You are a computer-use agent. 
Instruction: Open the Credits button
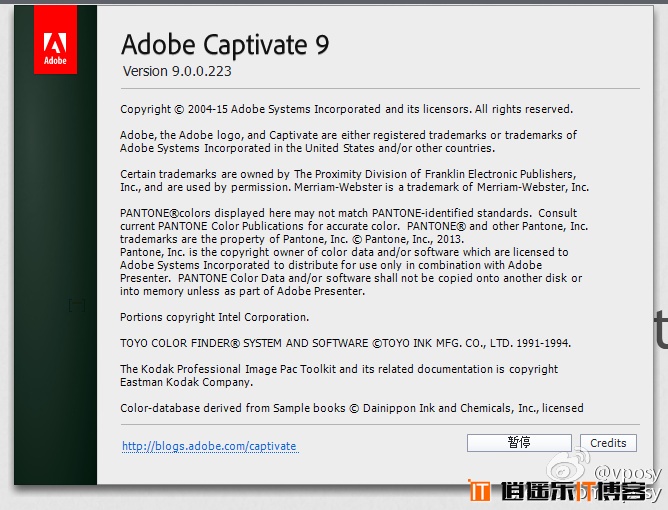608,443
